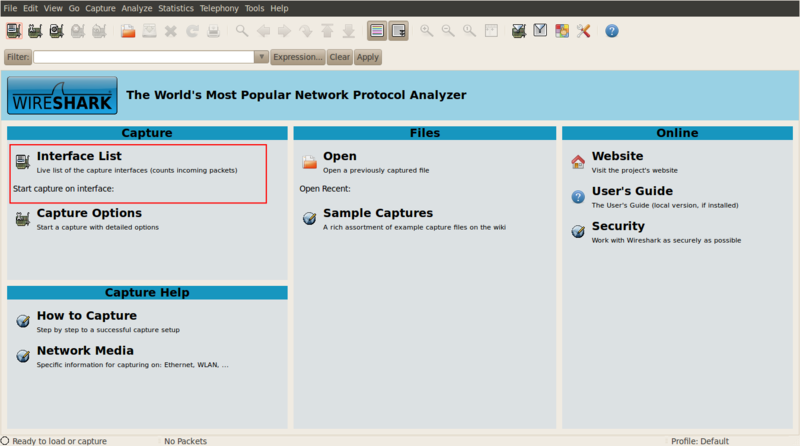This screenshot has height=446, width=800.
Task: Click the expert info status circle icon
Action: [x=5, y=440]
